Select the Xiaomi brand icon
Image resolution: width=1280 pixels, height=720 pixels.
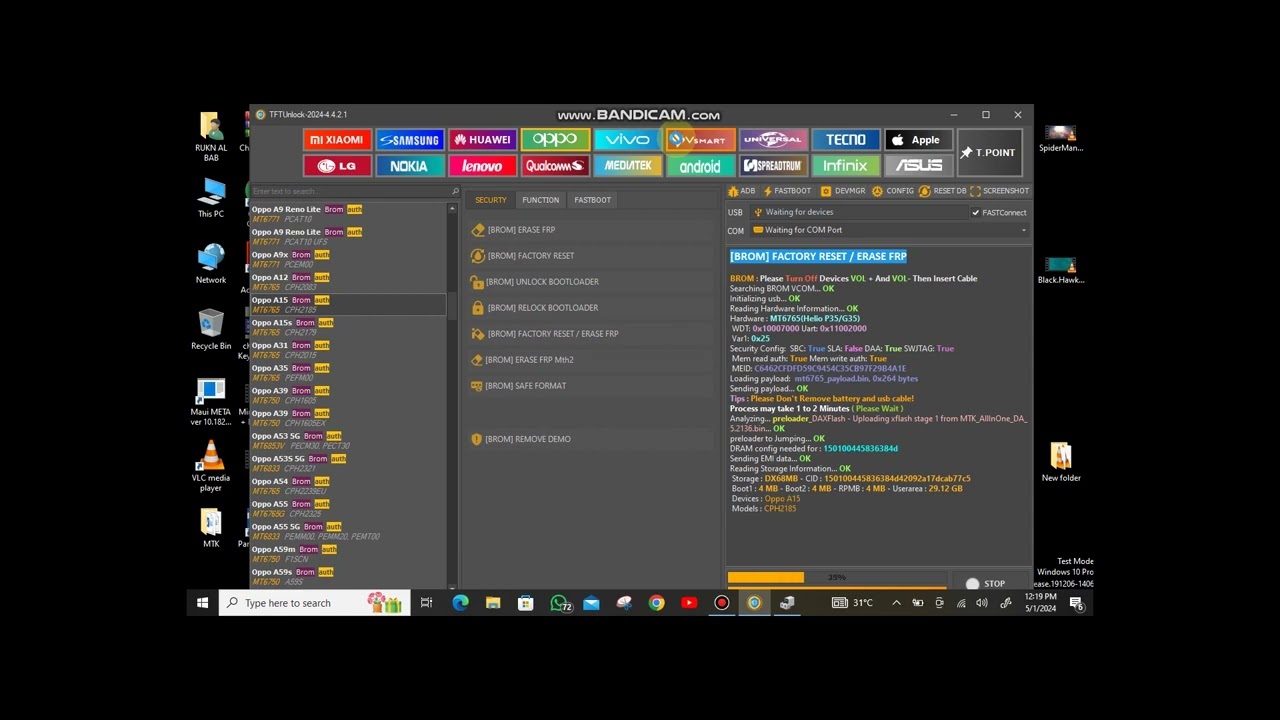click(x=337, y=140)
